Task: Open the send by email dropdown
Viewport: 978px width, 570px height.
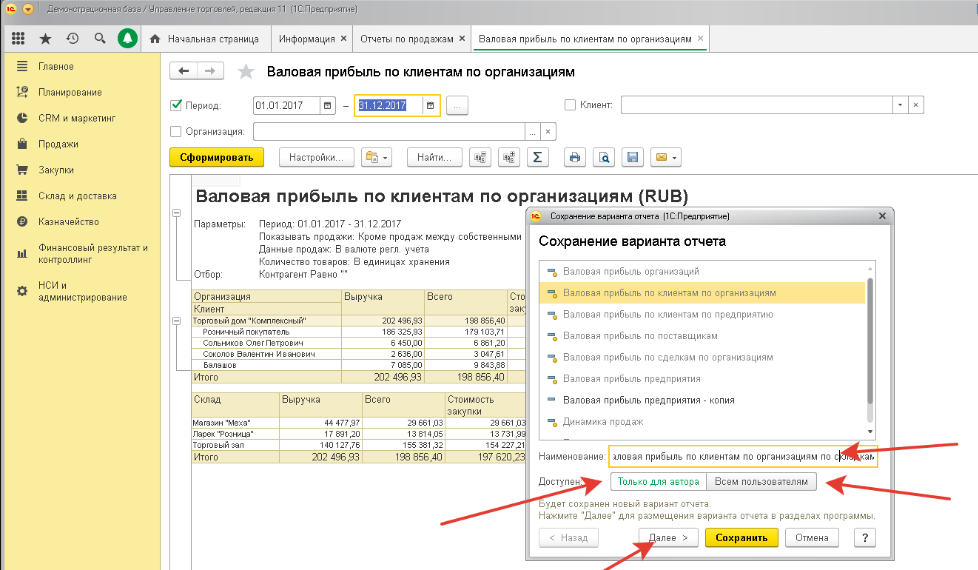Action: tap(665, 157)
